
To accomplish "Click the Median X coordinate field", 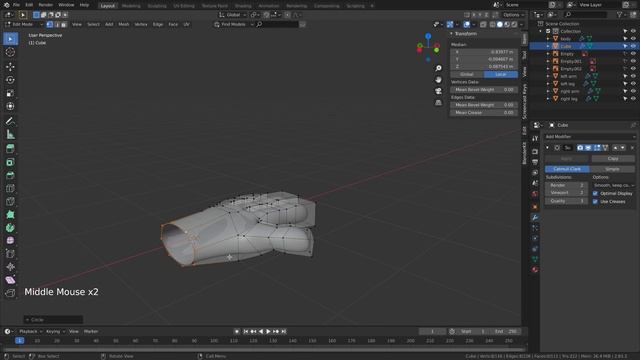I will 484,52.
